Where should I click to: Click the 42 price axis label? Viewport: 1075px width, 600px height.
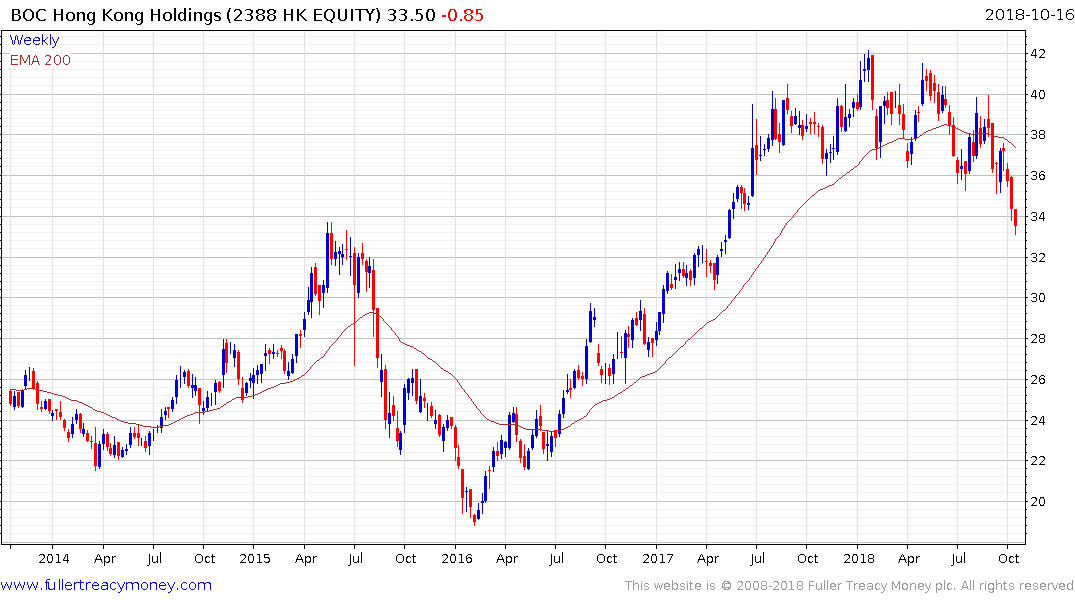pyautogui.click(x=1038, y=54)
